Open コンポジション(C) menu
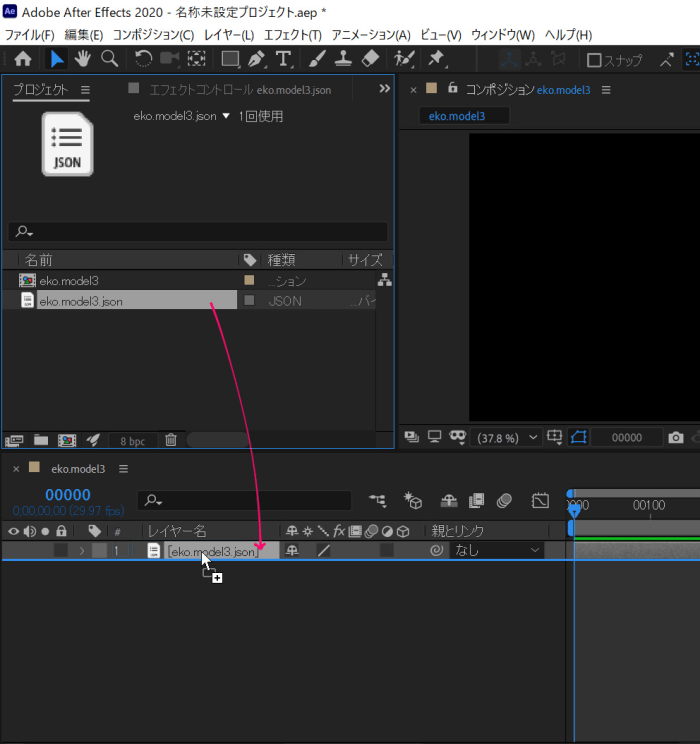Viewport: 700px width, 744px height. click(153, 35)
